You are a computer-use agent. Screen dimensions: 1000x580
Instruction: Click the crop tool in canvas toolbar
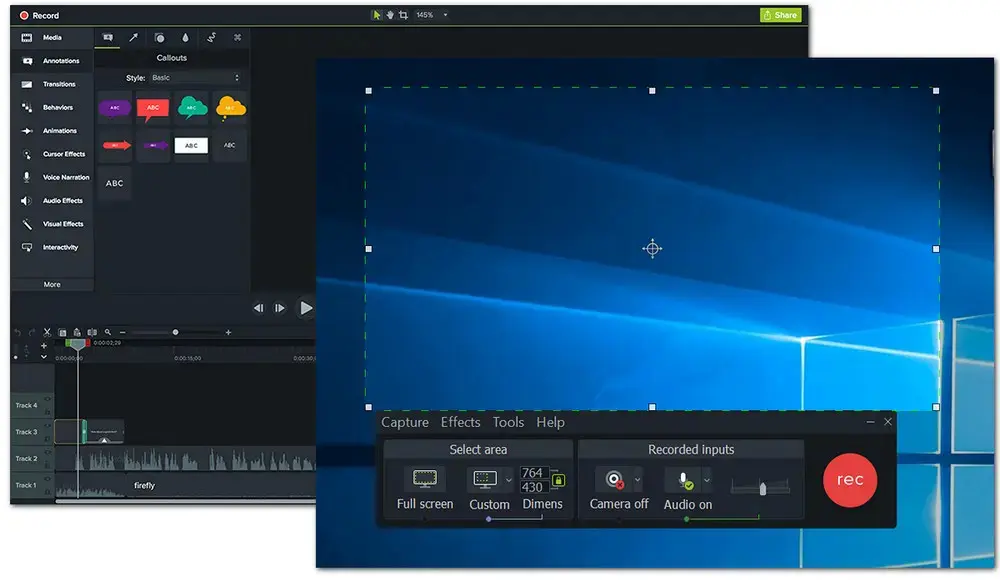(403, 15)
